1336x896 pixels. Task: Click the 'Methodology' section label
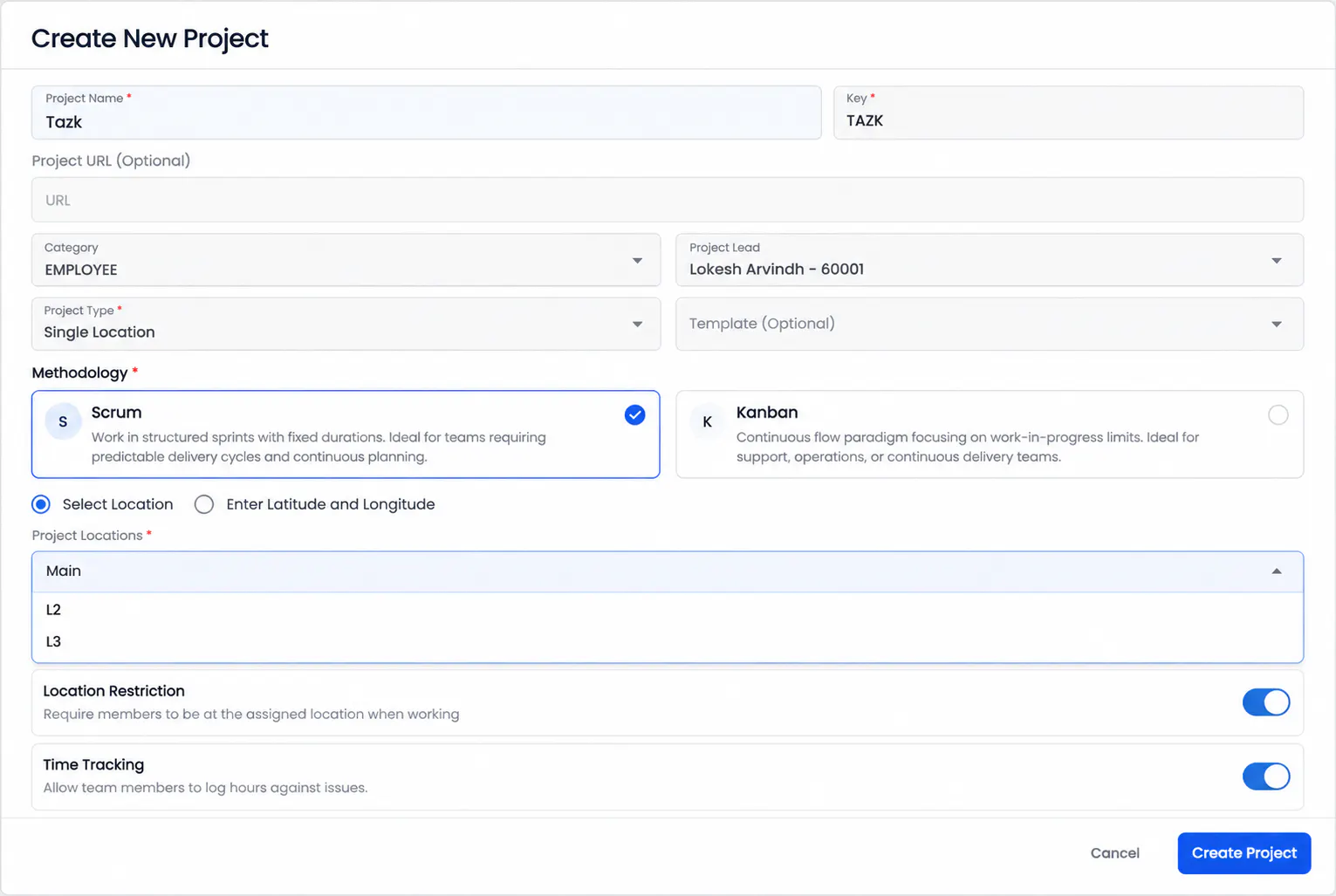click(80, 373)
